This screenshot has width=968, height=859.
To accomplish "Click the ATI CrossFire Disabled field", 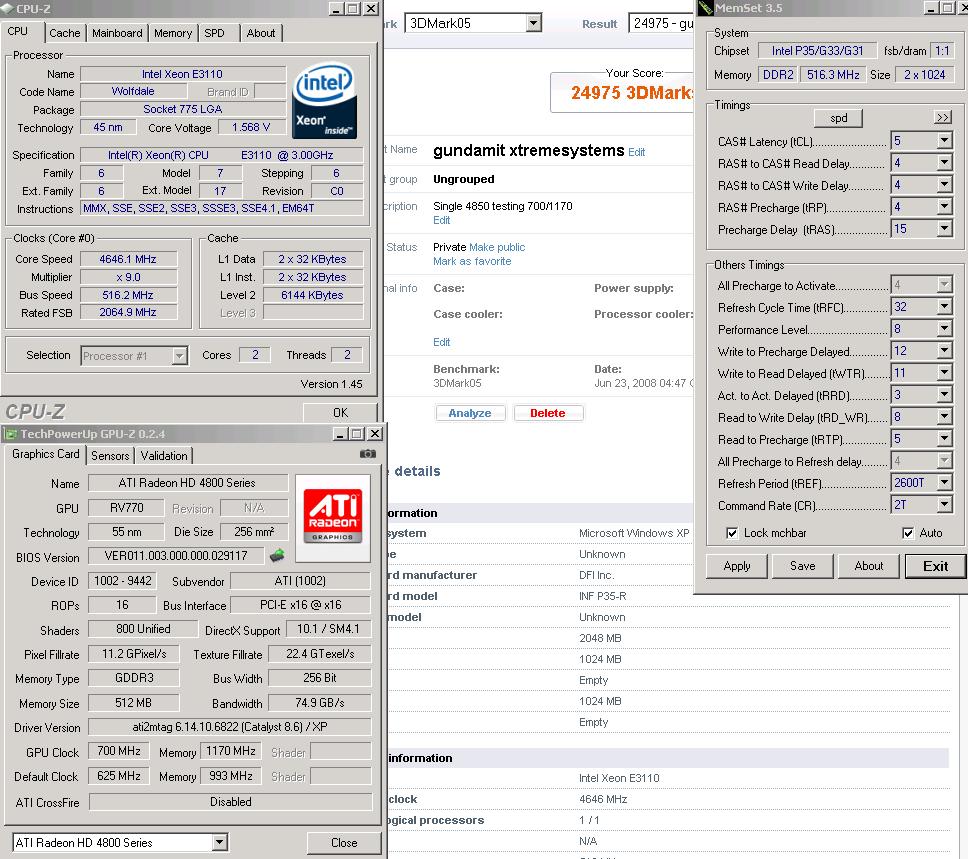I will 231,802.
